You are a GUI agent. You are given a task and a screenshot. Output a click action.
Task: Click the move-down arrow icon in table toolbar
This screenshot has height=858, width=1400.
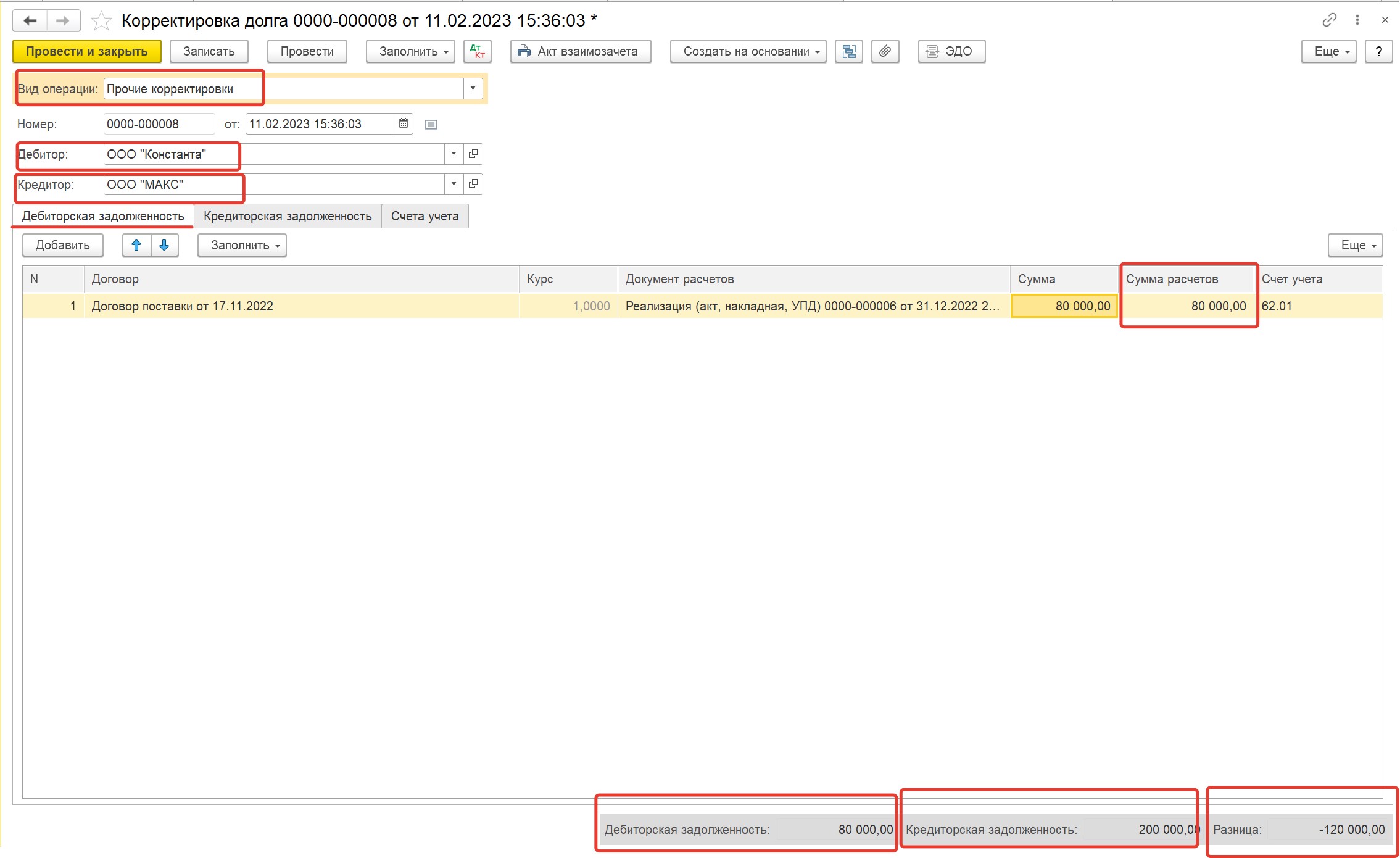[x=163, y=245]
